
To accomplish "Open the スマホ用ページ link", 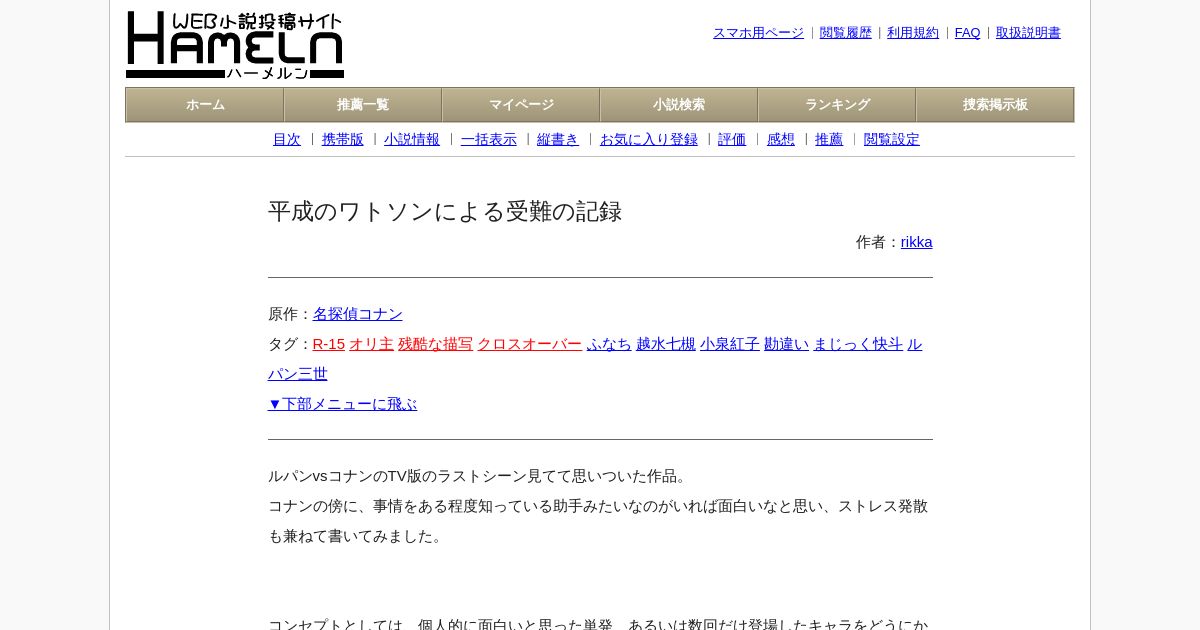I will [758, 33].
